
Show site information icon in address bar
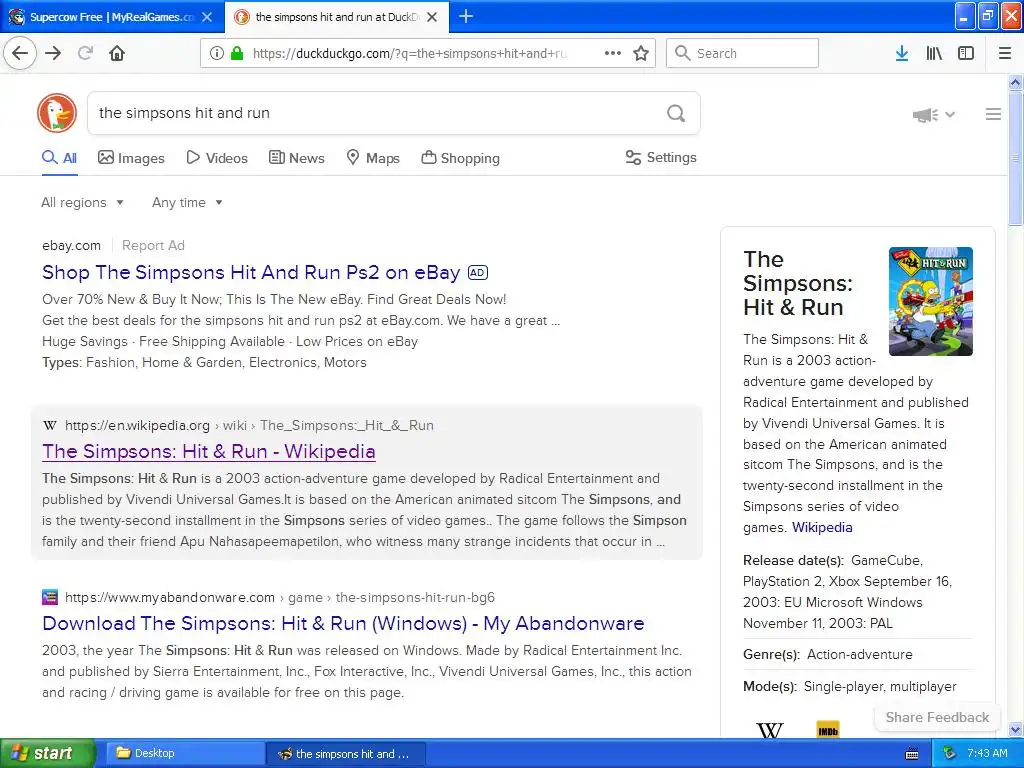pyautogui.click(x=216, y=53)
